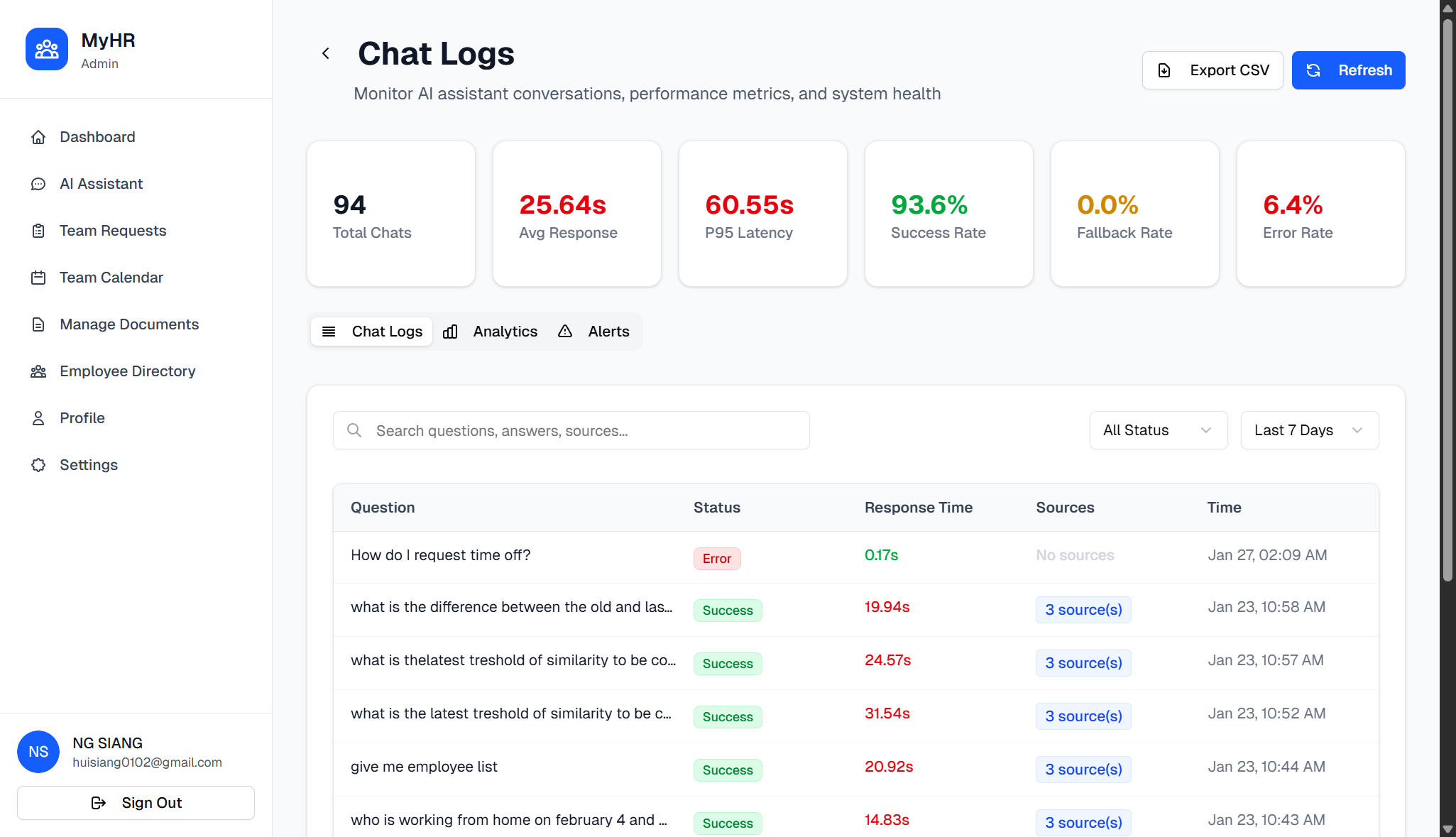1456x837 pixels.
Task: Click the Team Calendar icon
Action: click(x=38, y=278)
